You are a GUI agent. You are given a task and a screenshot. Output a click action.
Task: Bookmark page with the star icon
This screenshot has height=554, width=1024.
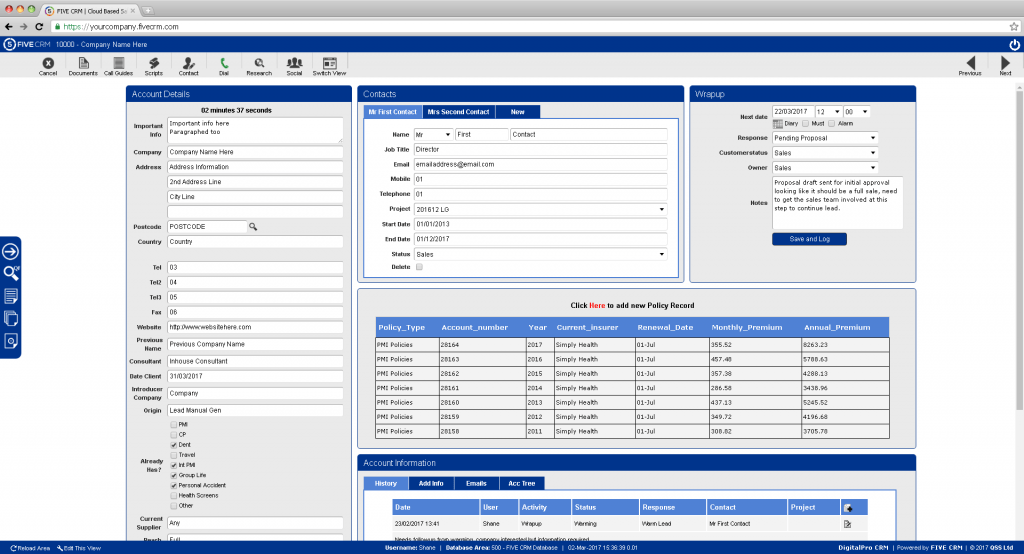1014,27
